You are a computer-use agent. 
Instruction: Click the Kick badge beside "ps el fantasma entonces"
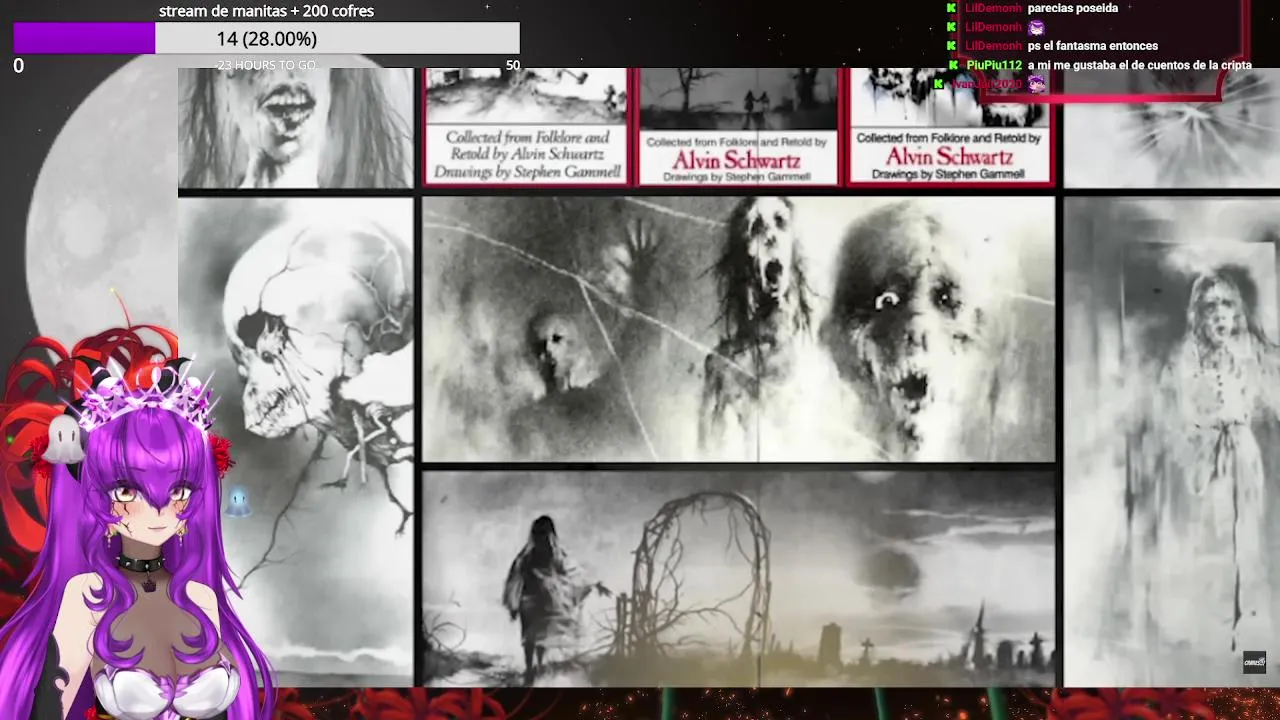tap(952, 46)
